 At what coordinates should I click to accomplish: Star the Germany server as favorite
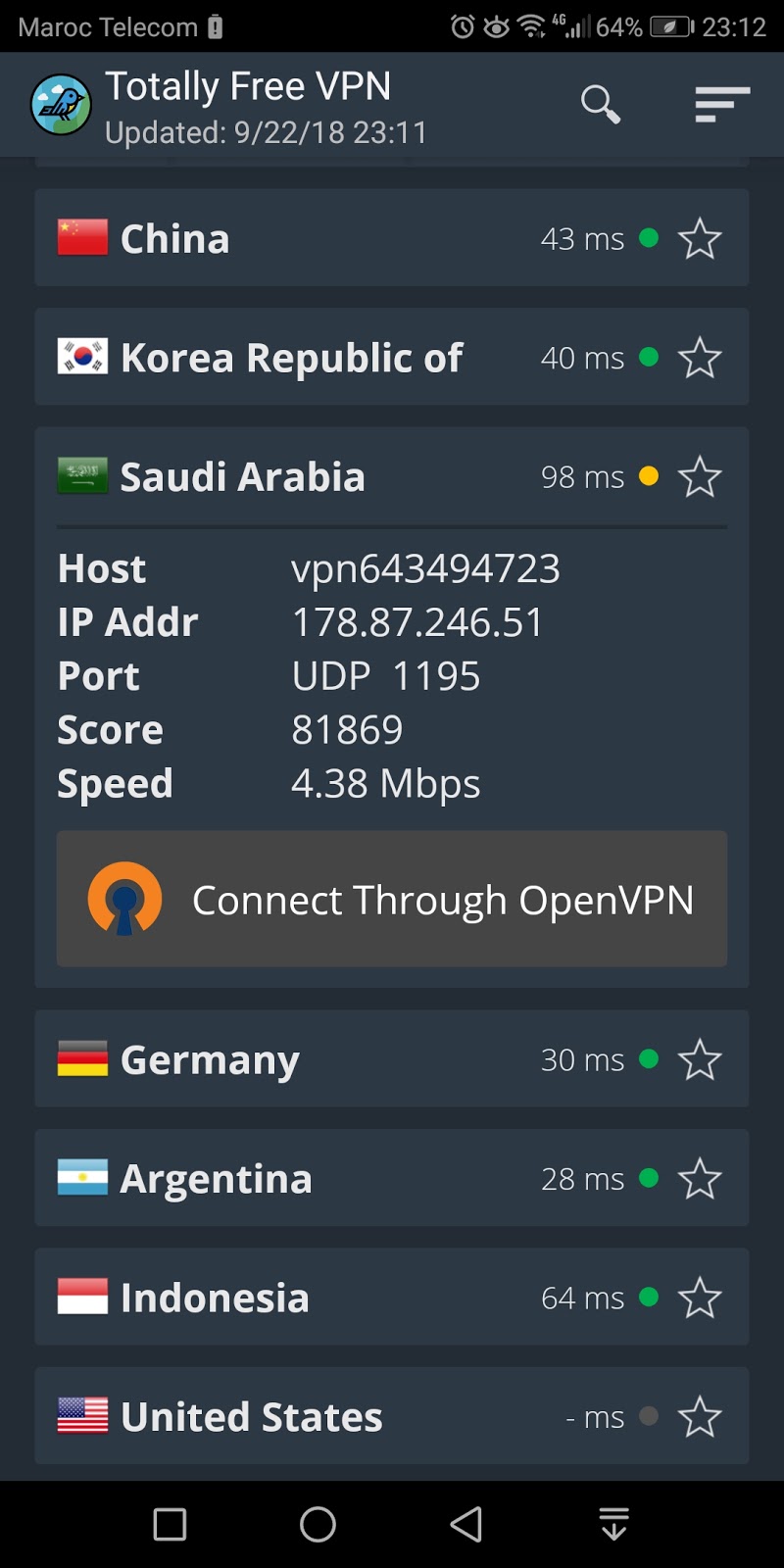click(700, 1059)
